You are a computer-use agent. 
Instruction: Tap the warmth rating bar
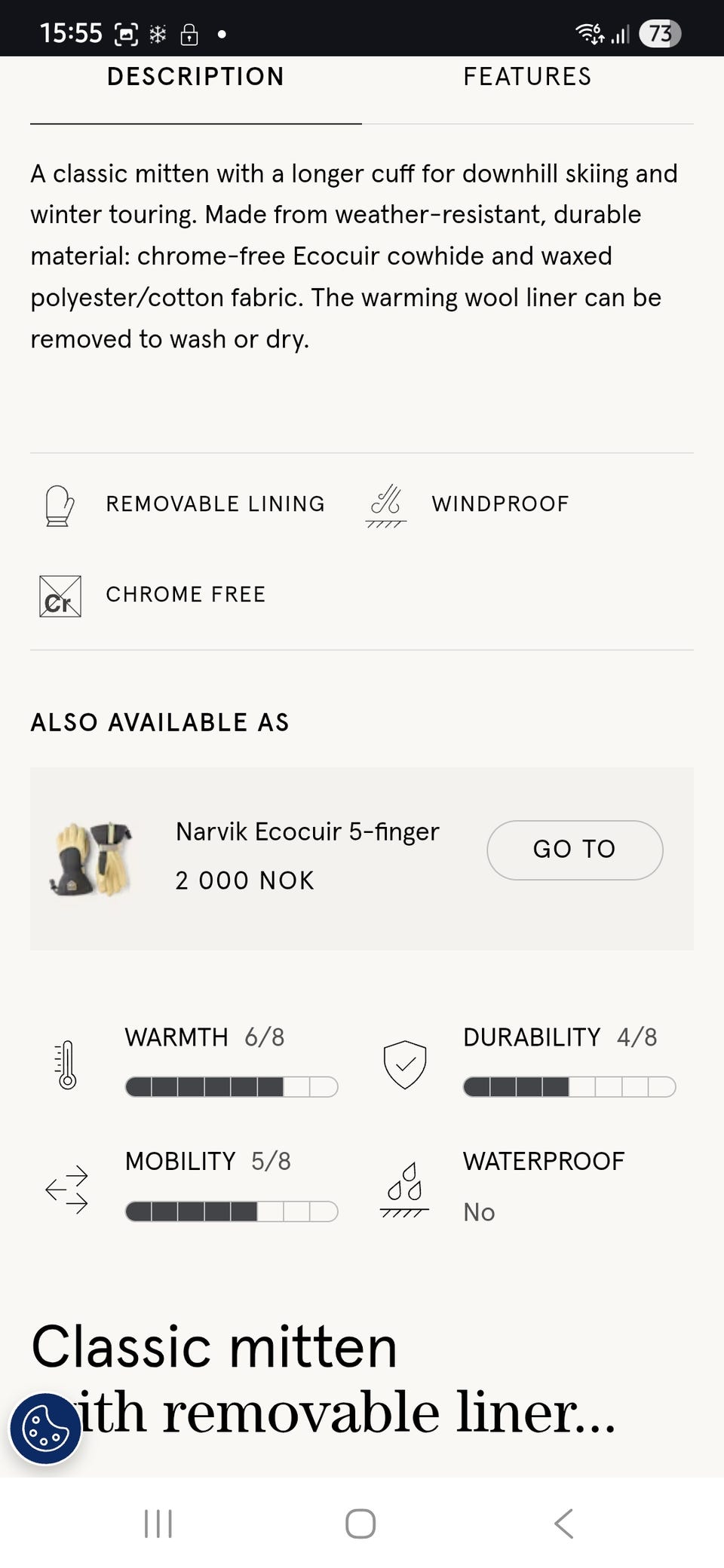pos(231,1087)
